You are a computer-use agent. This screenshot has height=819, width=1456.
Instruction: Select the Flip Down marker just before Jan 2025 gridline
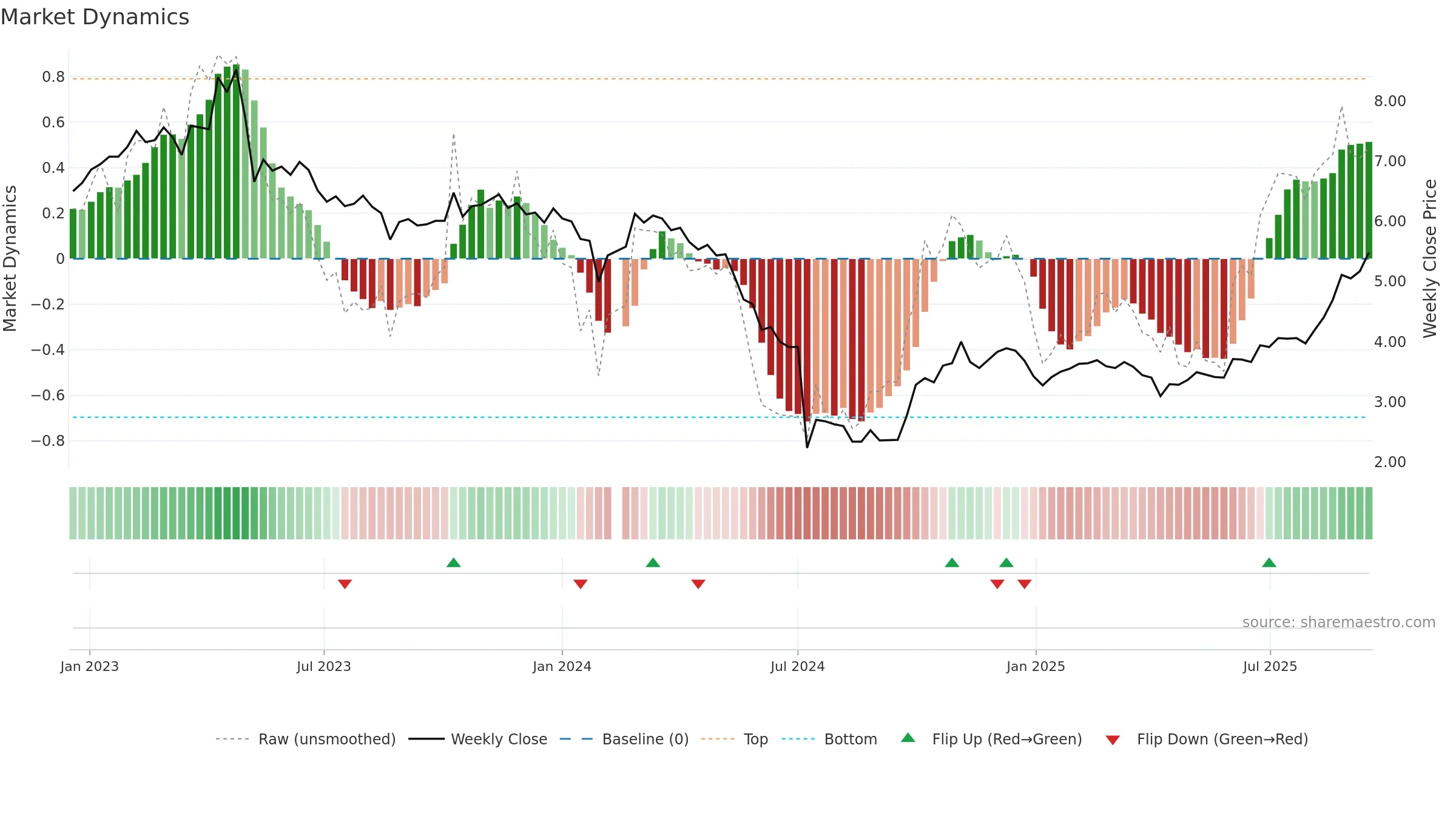click(x=1025, y=584)
